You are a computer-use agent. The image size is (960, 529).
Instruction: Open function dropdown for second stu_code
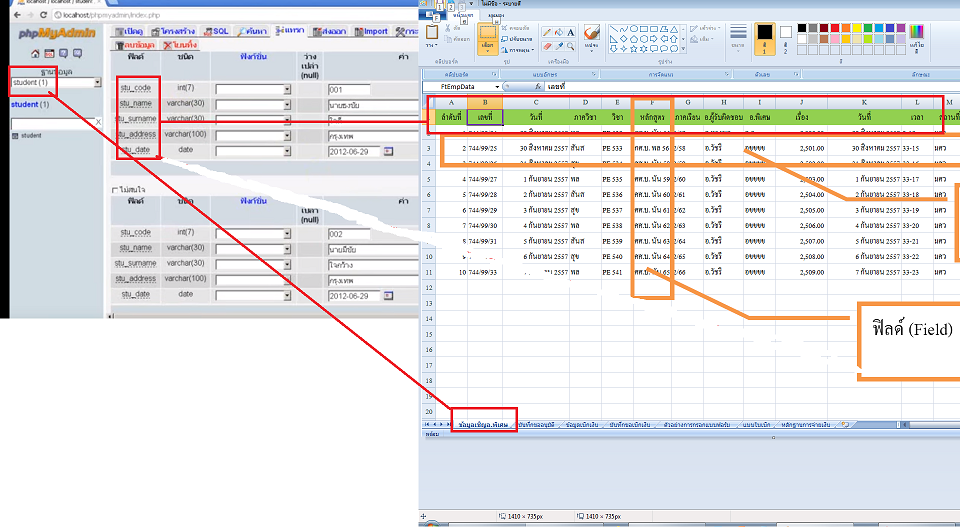[287, 234]
